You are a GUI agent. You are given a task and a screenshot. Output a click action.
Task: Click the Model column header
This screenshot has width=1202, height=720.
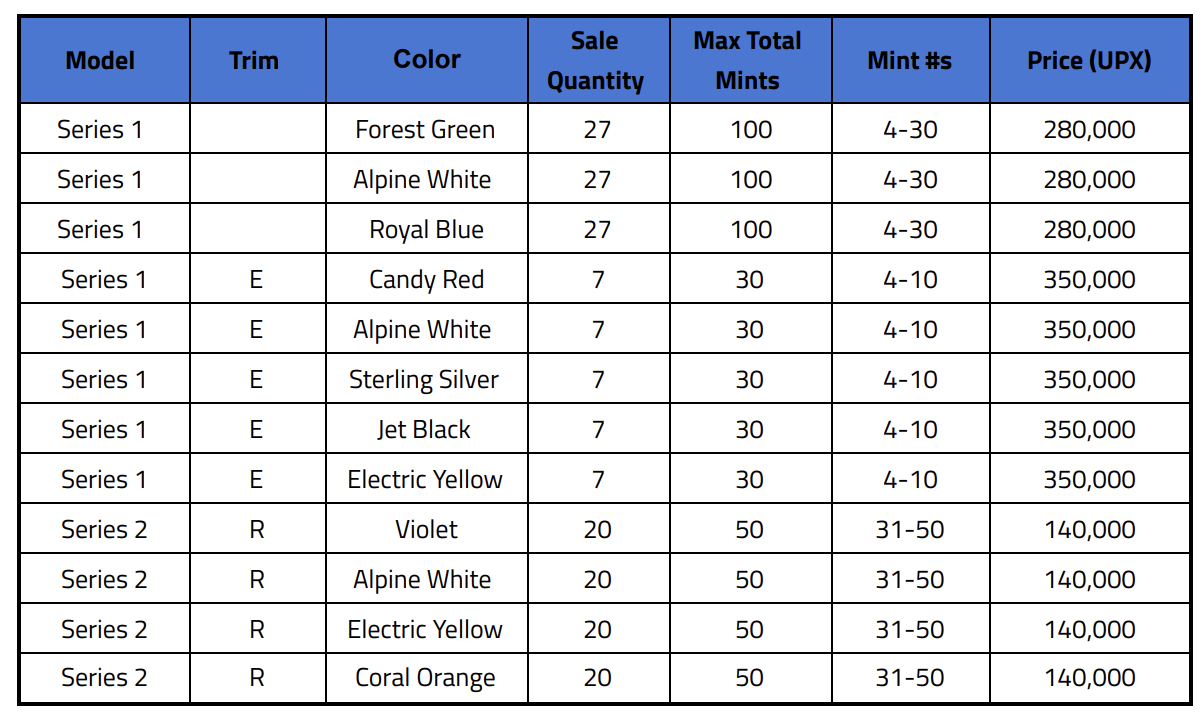(x=100, y=60)
